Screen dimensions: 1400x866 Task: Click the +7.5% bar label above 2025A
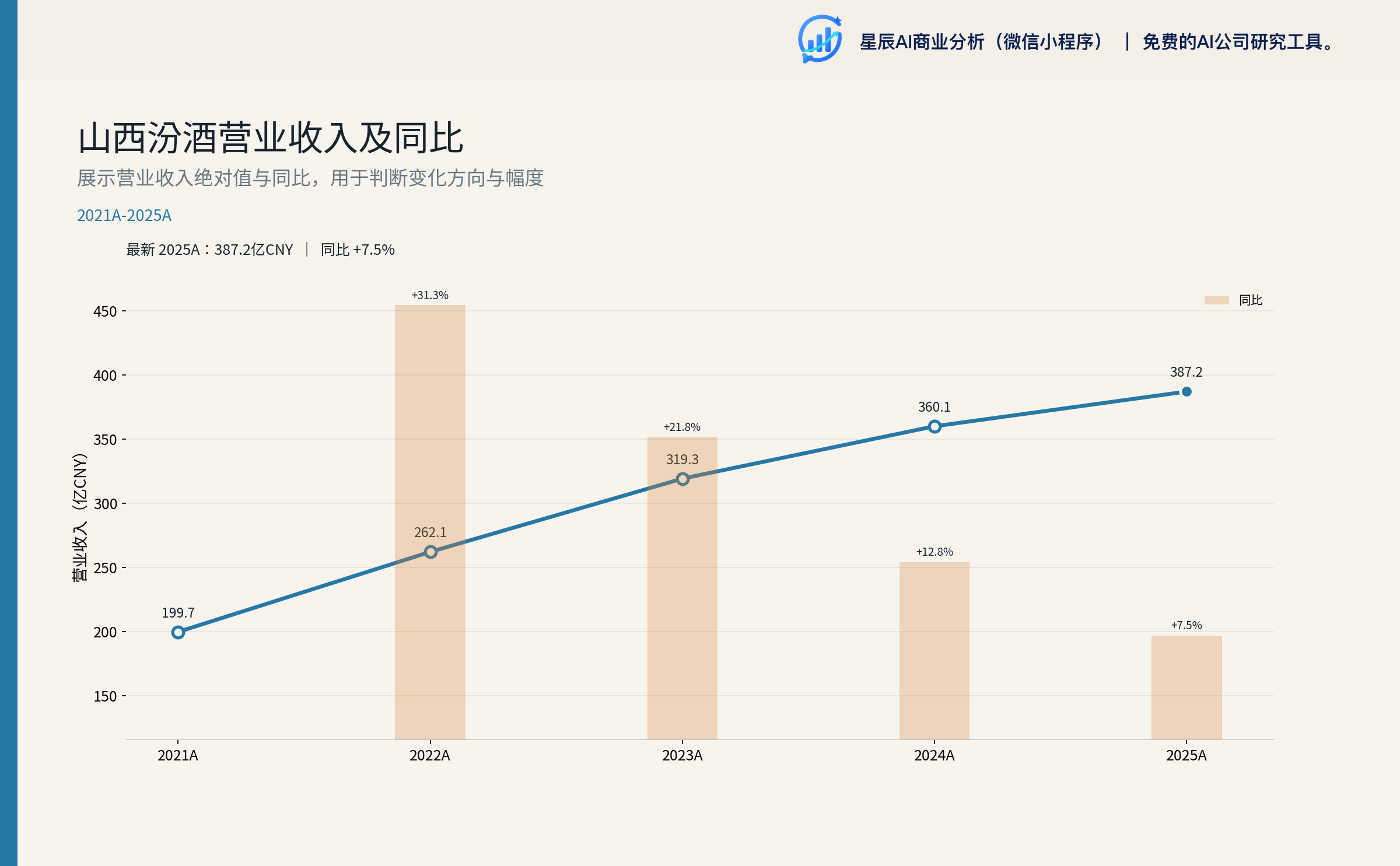tap(1186, 625)
